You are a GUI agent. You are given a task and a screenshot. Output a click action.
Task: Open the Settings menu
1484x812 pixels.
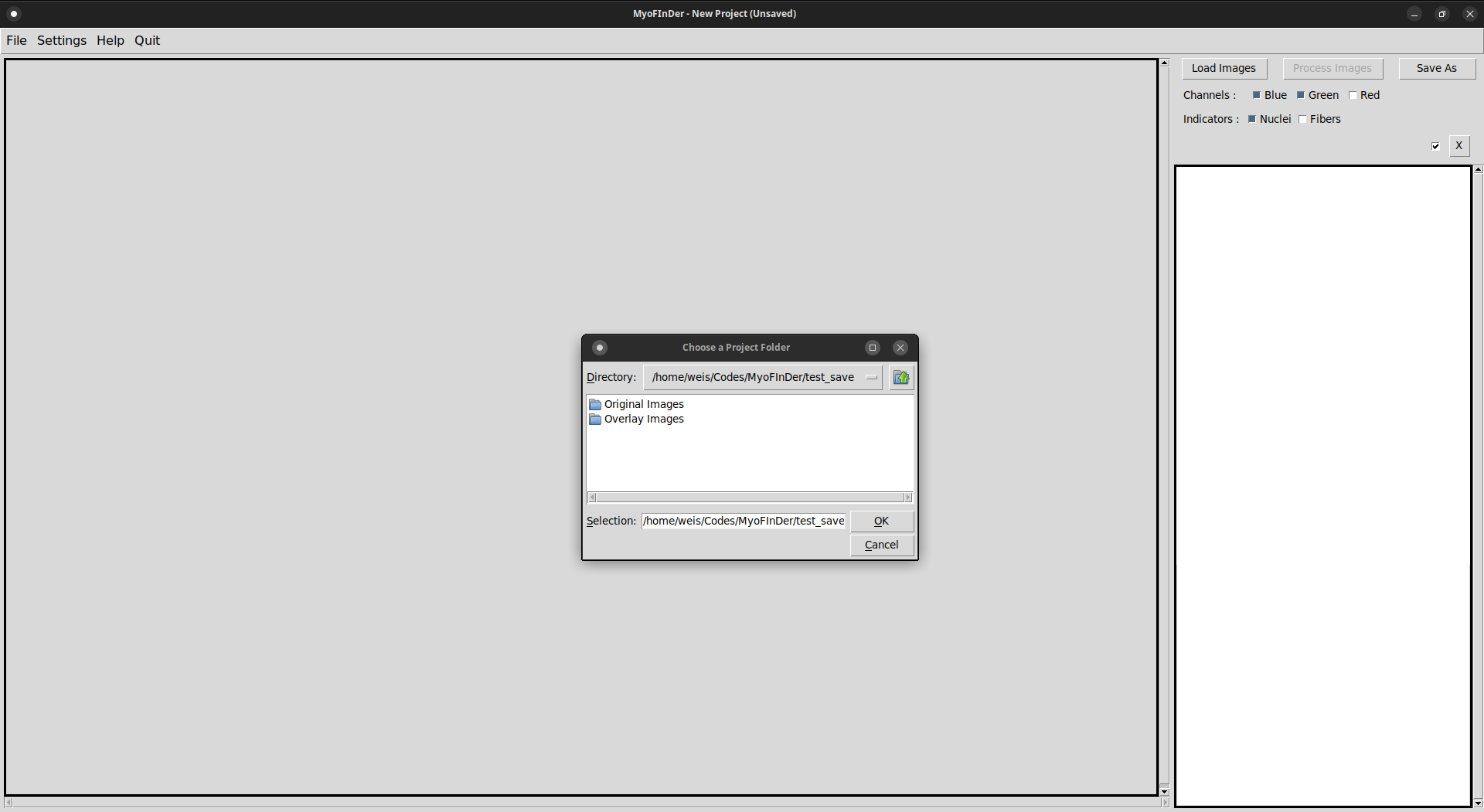62,40
